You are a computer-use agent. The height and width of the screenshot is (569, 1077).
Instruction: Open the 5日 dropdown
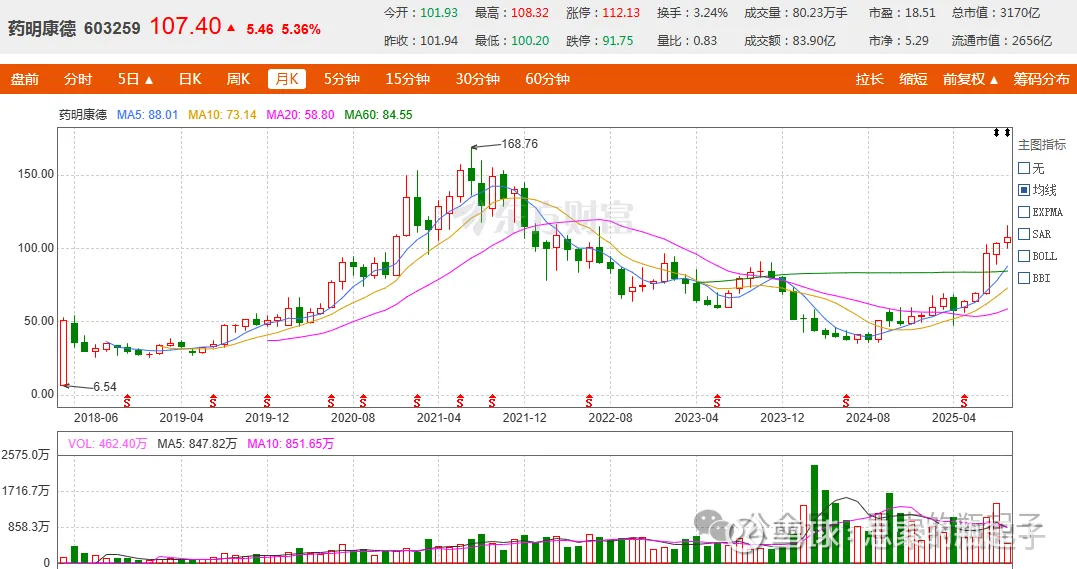[x=135, y=79]
